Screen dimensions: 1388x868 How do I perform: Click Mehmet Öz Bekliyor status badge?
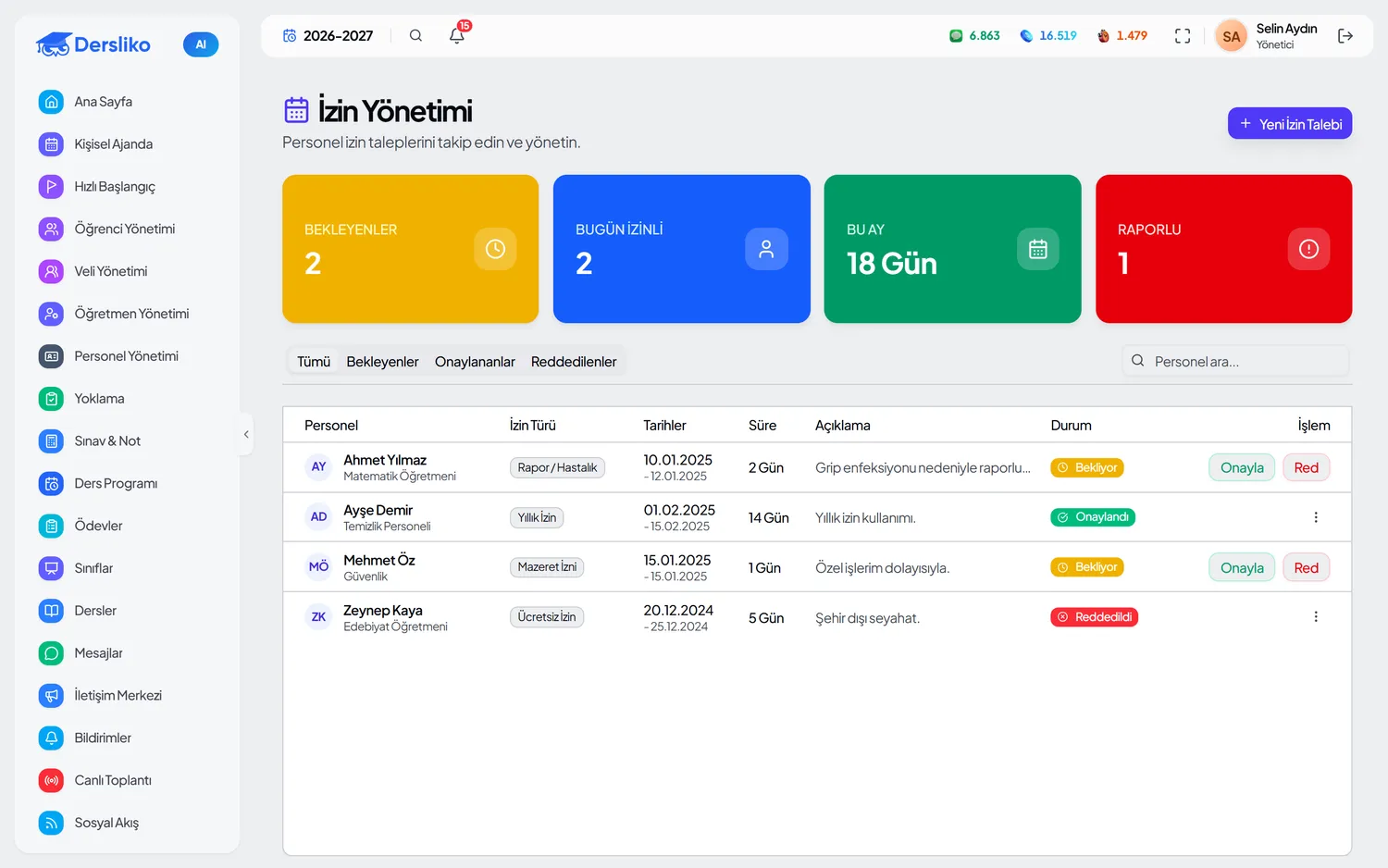point(1087,567)
